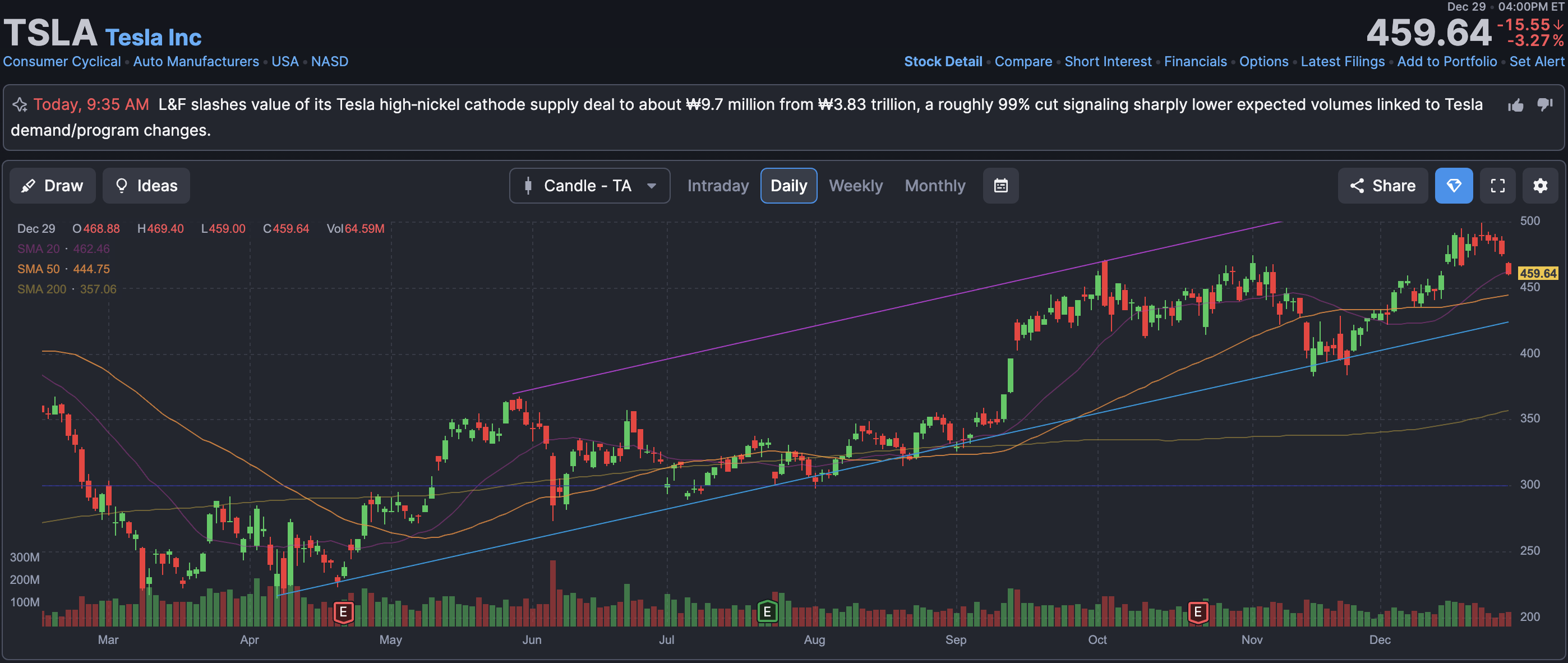This screenshot has height=663, width=1568.
Task: Select the Weekly timeframe
Action: pyautogui.click(x=855, y=186)
